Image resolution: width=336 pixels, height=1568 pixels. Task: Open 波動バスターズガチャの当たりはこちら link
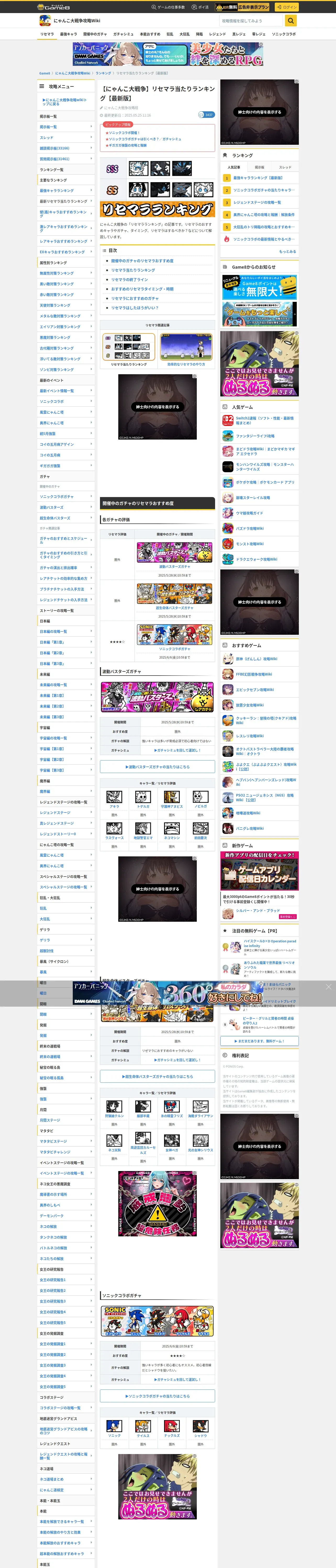(157, 767)
